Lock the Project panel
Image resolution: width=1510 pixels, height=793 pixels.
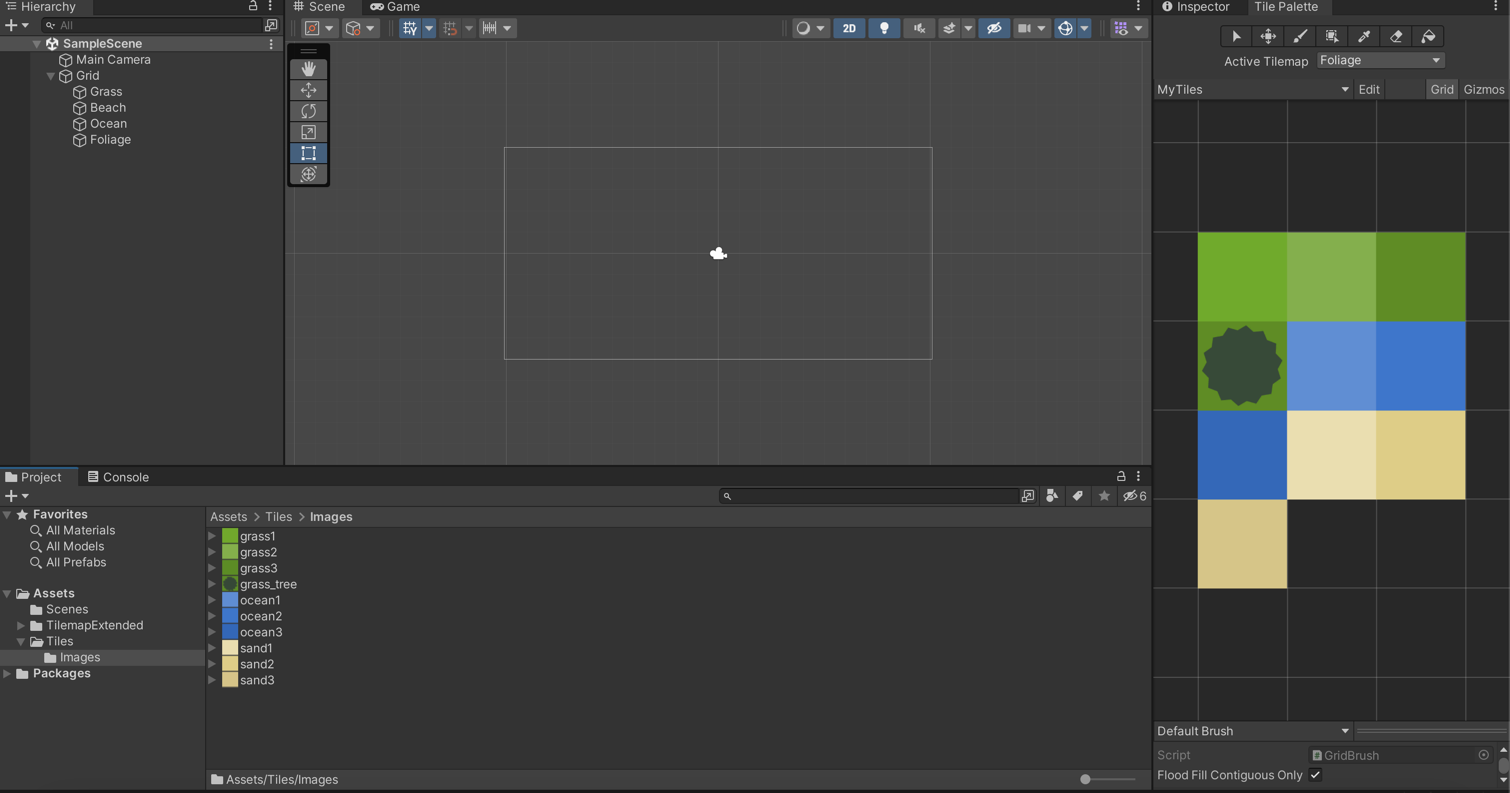pos(1121,476)
